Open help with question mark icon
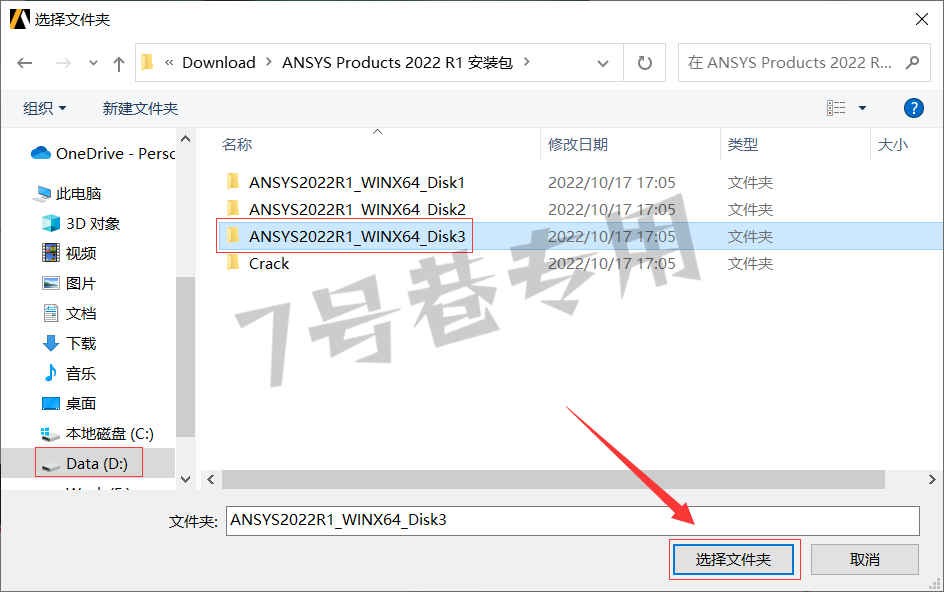 [913, 108]
